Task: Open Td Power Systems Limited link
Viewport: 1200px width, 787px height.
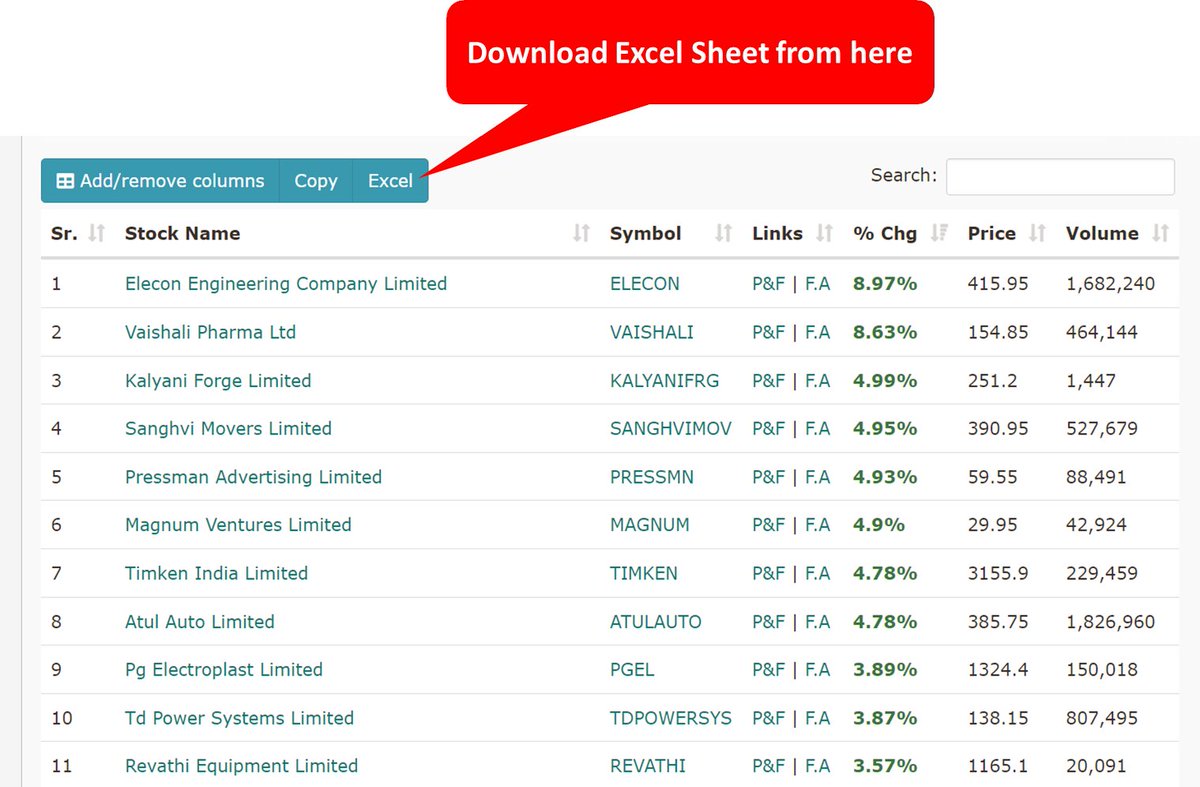Action: [x=239, y=718]
